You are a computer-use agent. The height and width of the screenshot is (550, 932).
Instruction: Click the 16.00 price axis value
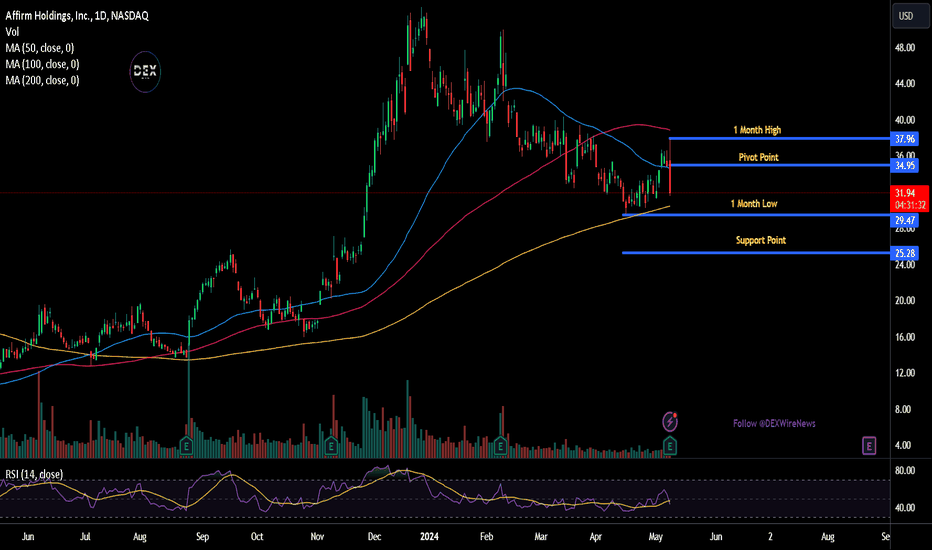tap(905, 337)
